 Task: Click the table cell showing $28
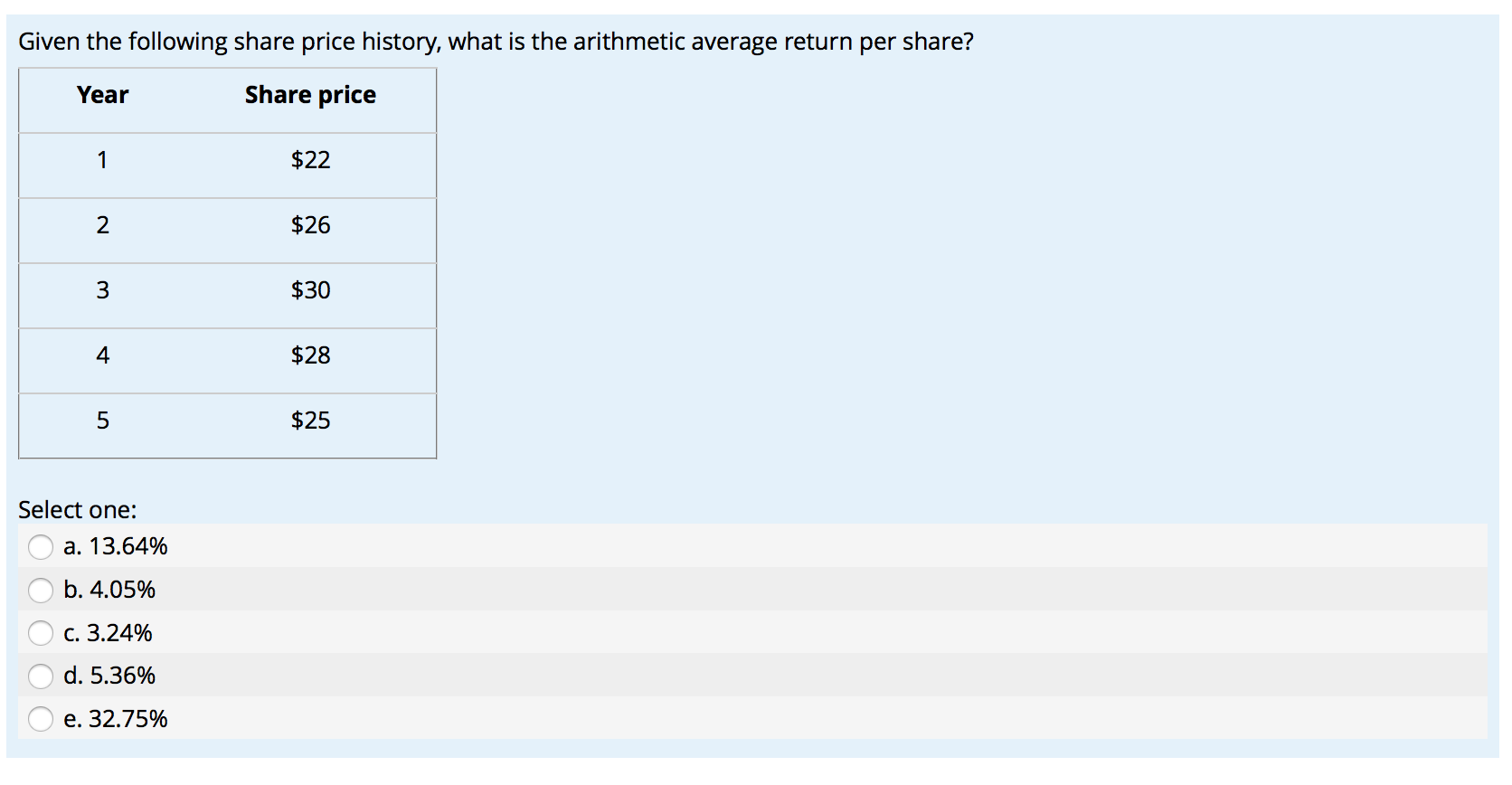(x=309, y=355)
